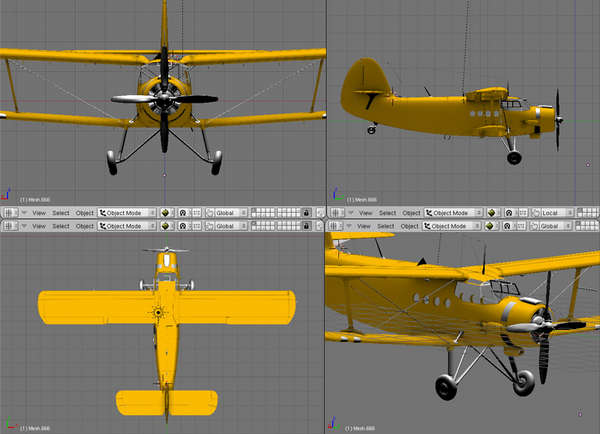Open draw type shading selector, top-view header
Image resolution: width=600 pixels, height=434 pixels.
(167, 226)
